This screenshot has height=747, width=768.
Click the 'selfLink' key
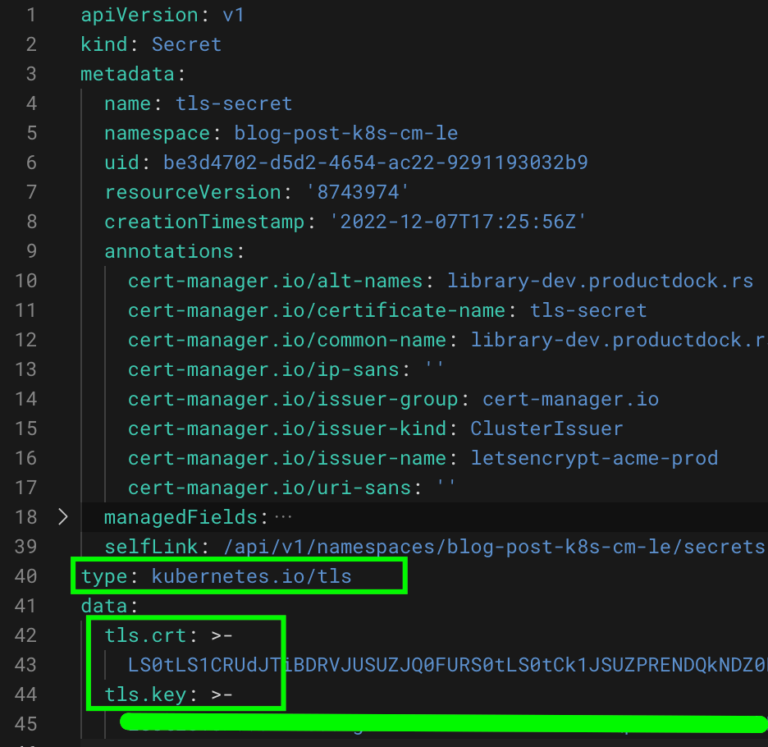point(151,547)
